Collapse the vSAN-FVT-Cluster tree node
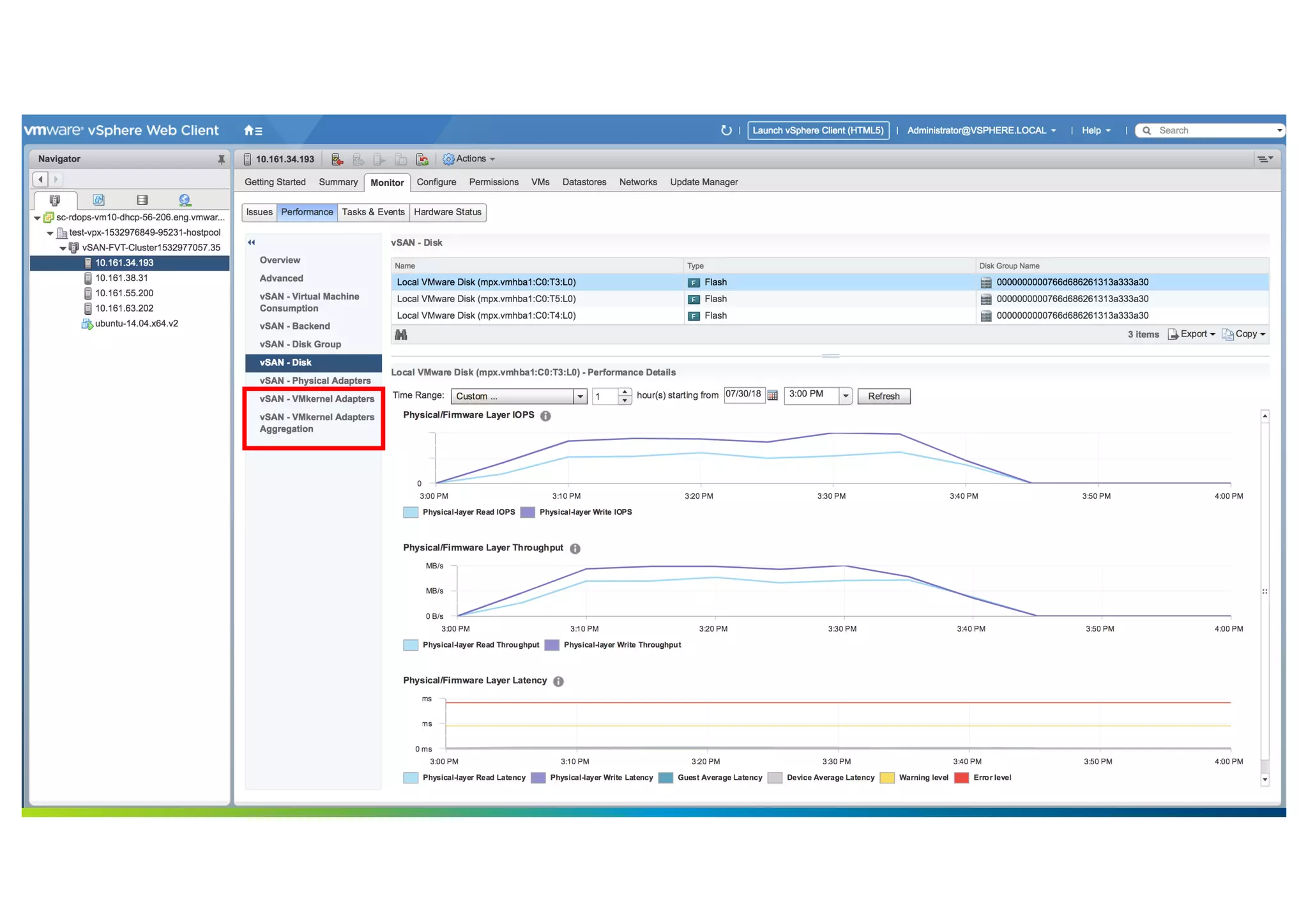Screen dimensions: 1308x924 [x=63, y=248]
